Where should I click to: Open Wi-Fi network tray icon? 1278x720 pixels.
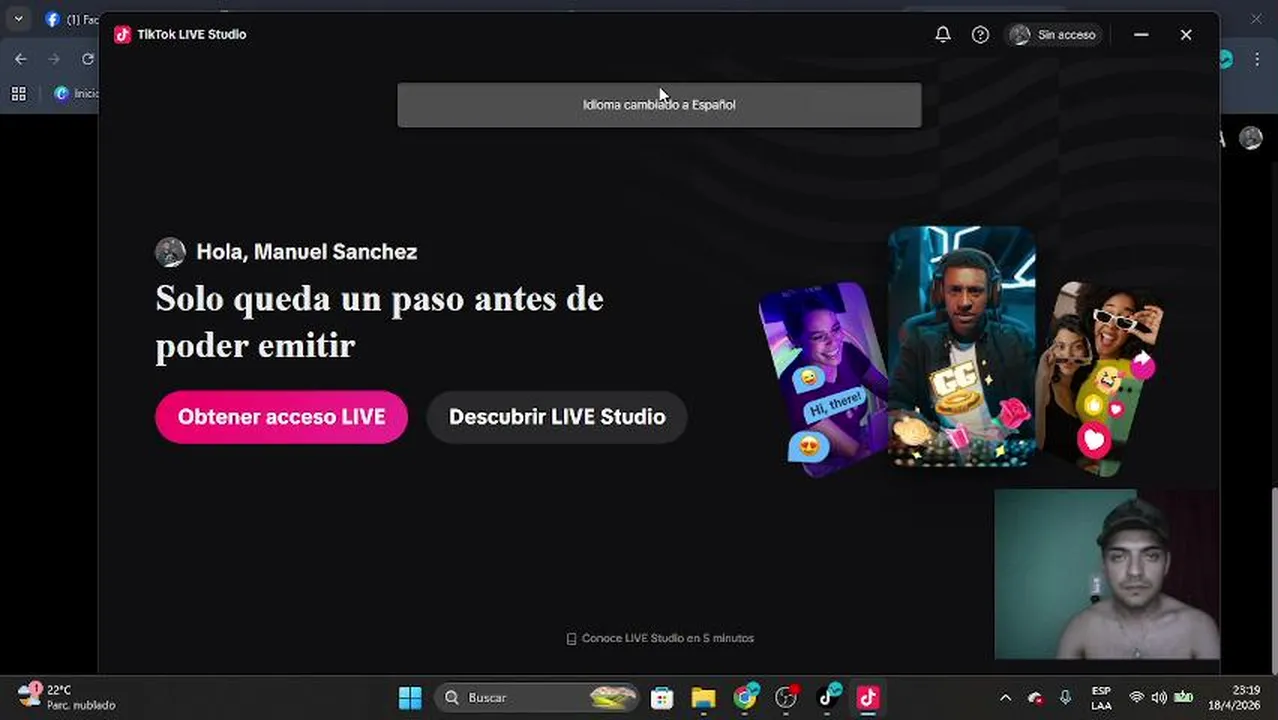point(1136,698)
